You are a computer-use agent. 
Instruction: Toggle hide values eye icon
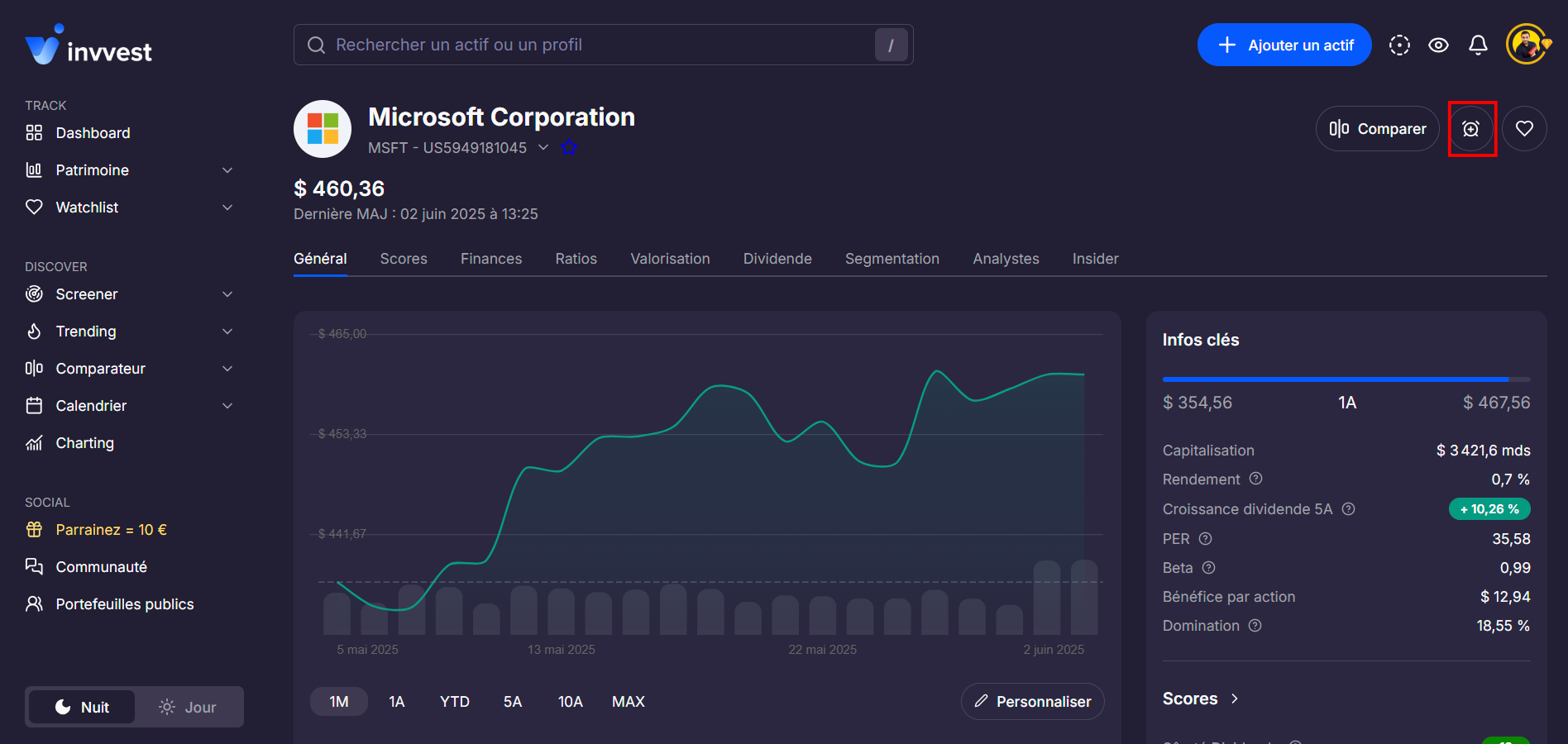tap(1438, 45)
